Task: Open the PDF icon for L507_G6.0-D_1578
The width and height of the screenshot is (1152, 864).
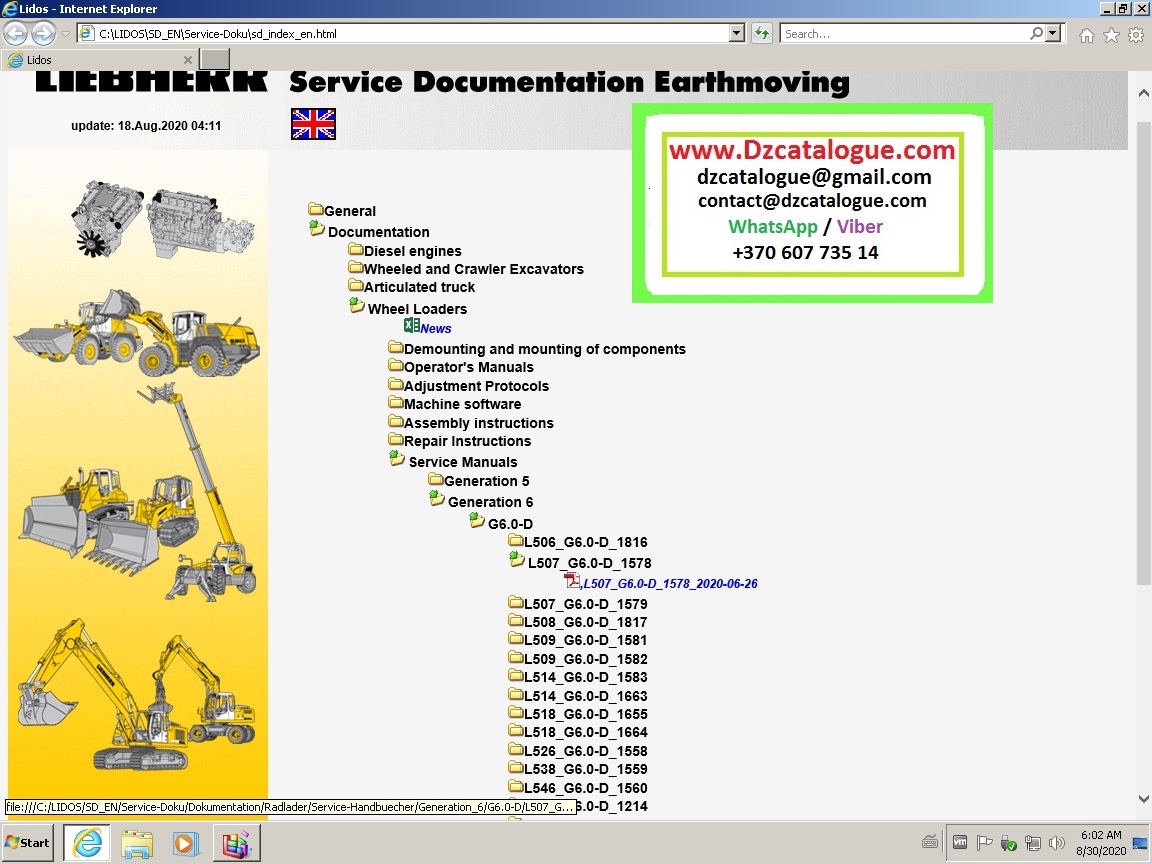Action: point(572,580)
